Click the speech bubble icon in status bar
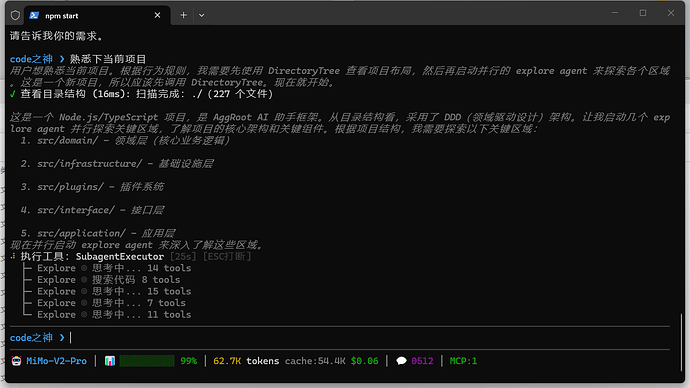 coord(401,361)
